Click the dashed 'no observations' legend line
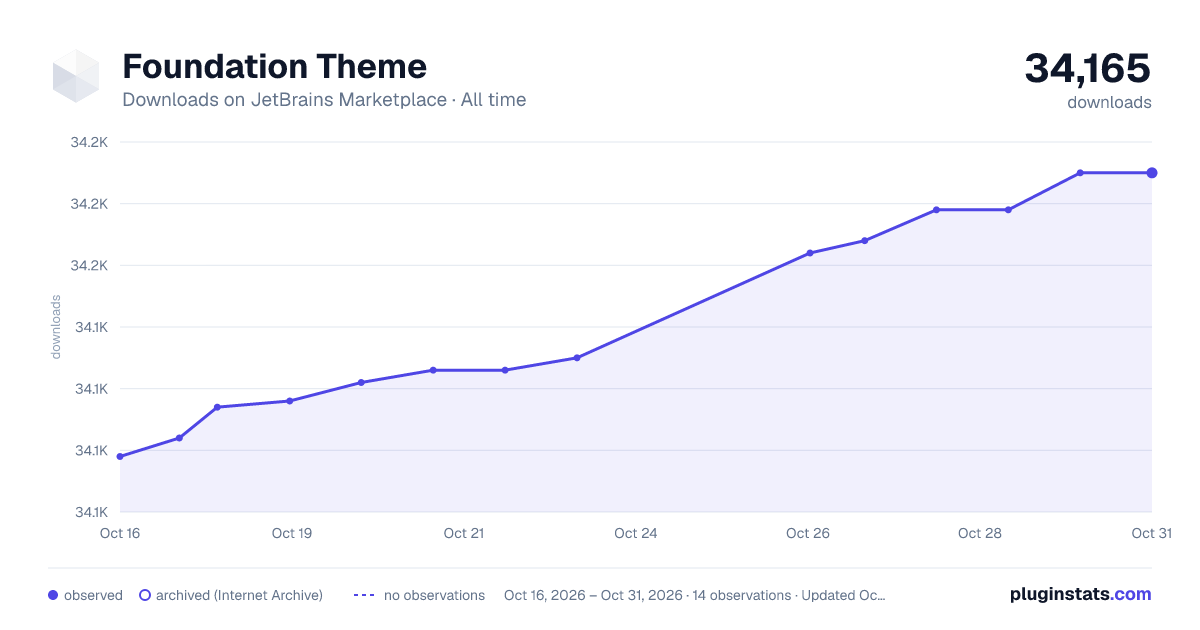 (x=364, y=595)
